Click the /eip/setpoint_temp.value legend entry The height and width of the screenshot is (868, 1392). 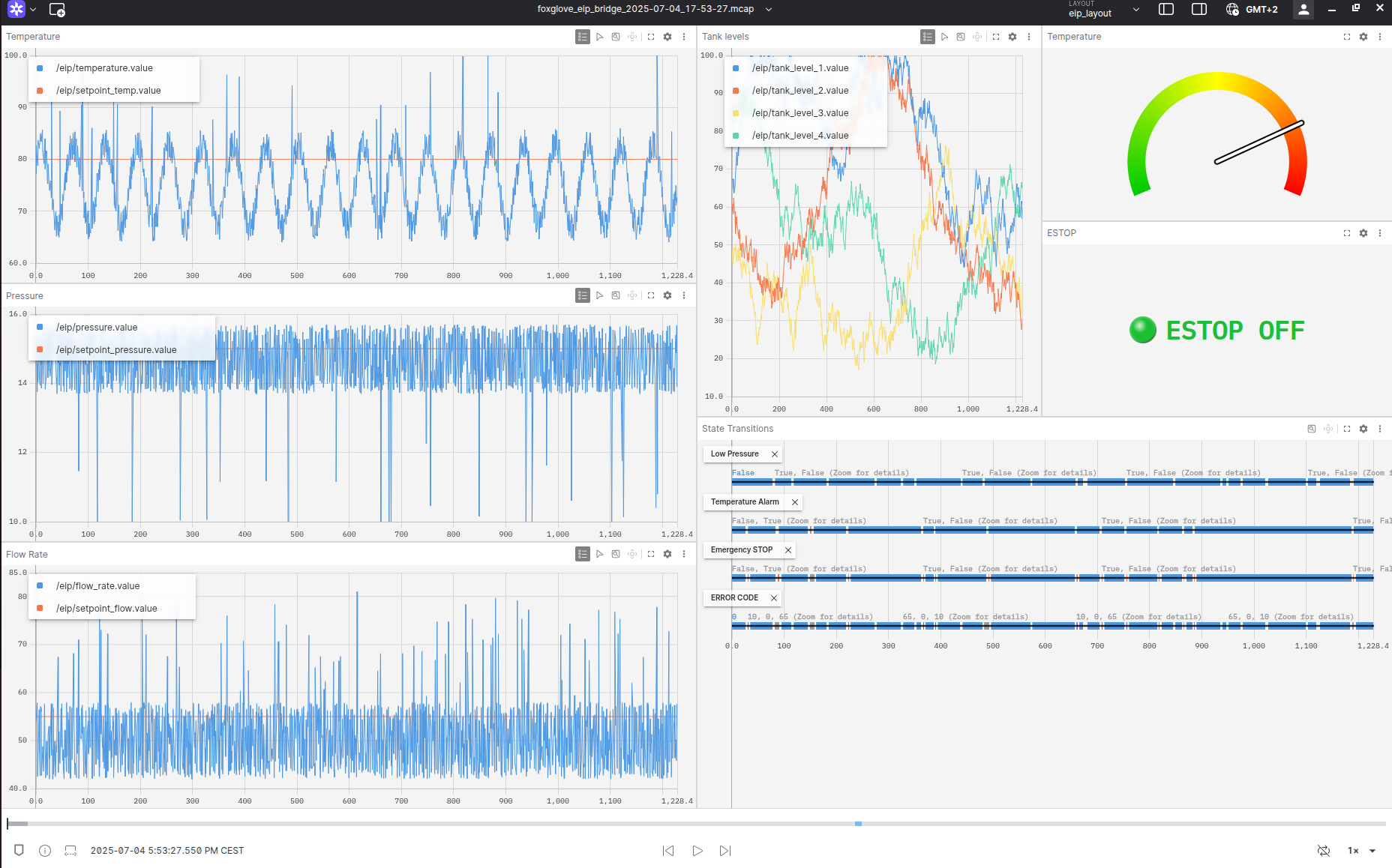click(108, 91)
